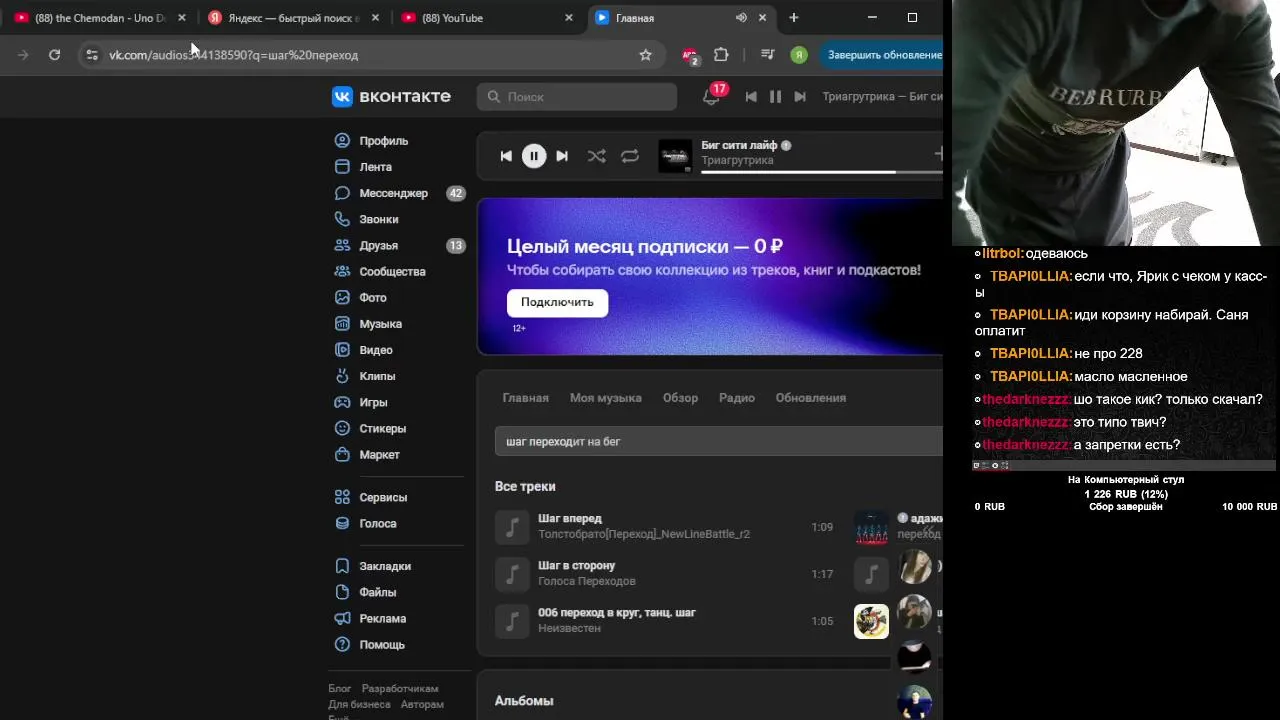Click the red extension icon in toolbar
Screen dimensions: 1280x720
click(690, 56)
